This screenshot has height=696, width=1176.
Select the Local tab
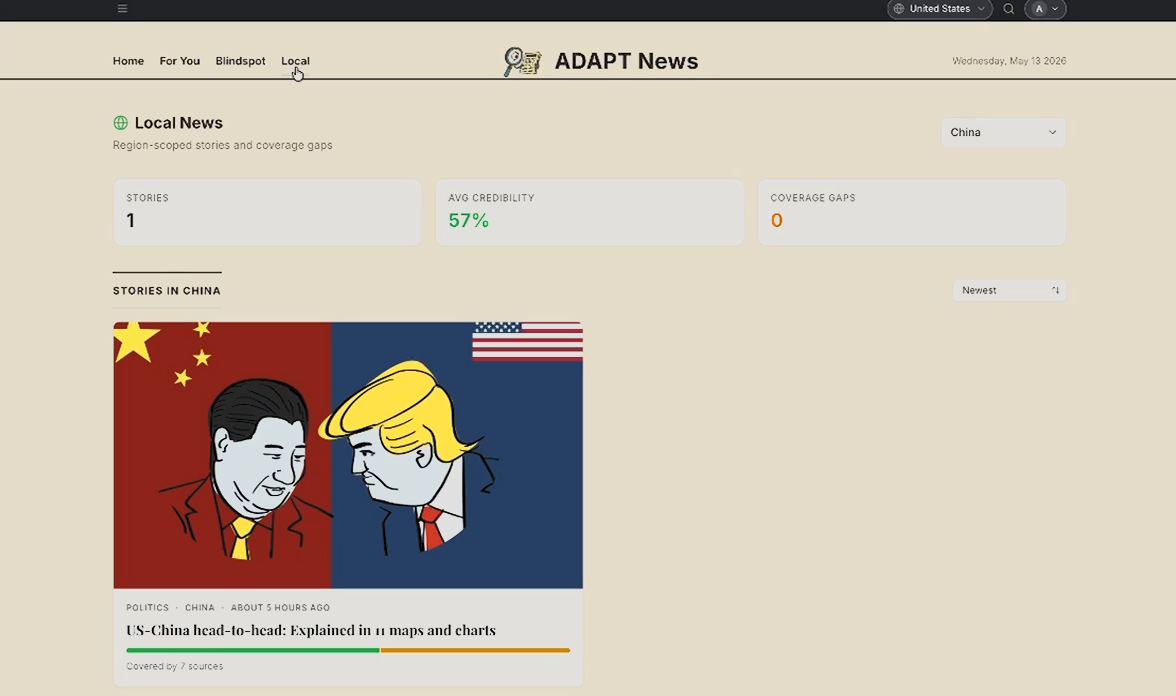pyautogui.click(x=295, y=61)
